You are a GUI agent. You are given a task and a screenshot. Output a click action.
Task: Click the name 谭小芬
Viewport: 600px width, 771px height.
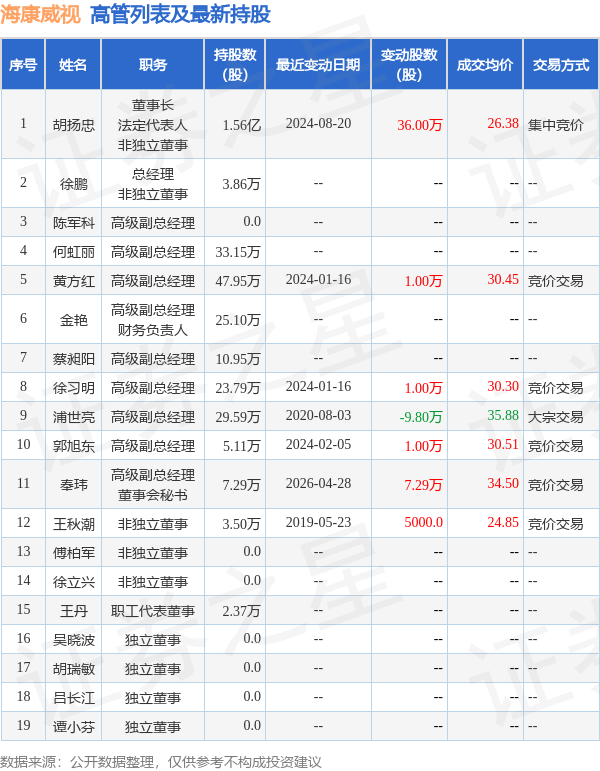click(x=74, y=728)
